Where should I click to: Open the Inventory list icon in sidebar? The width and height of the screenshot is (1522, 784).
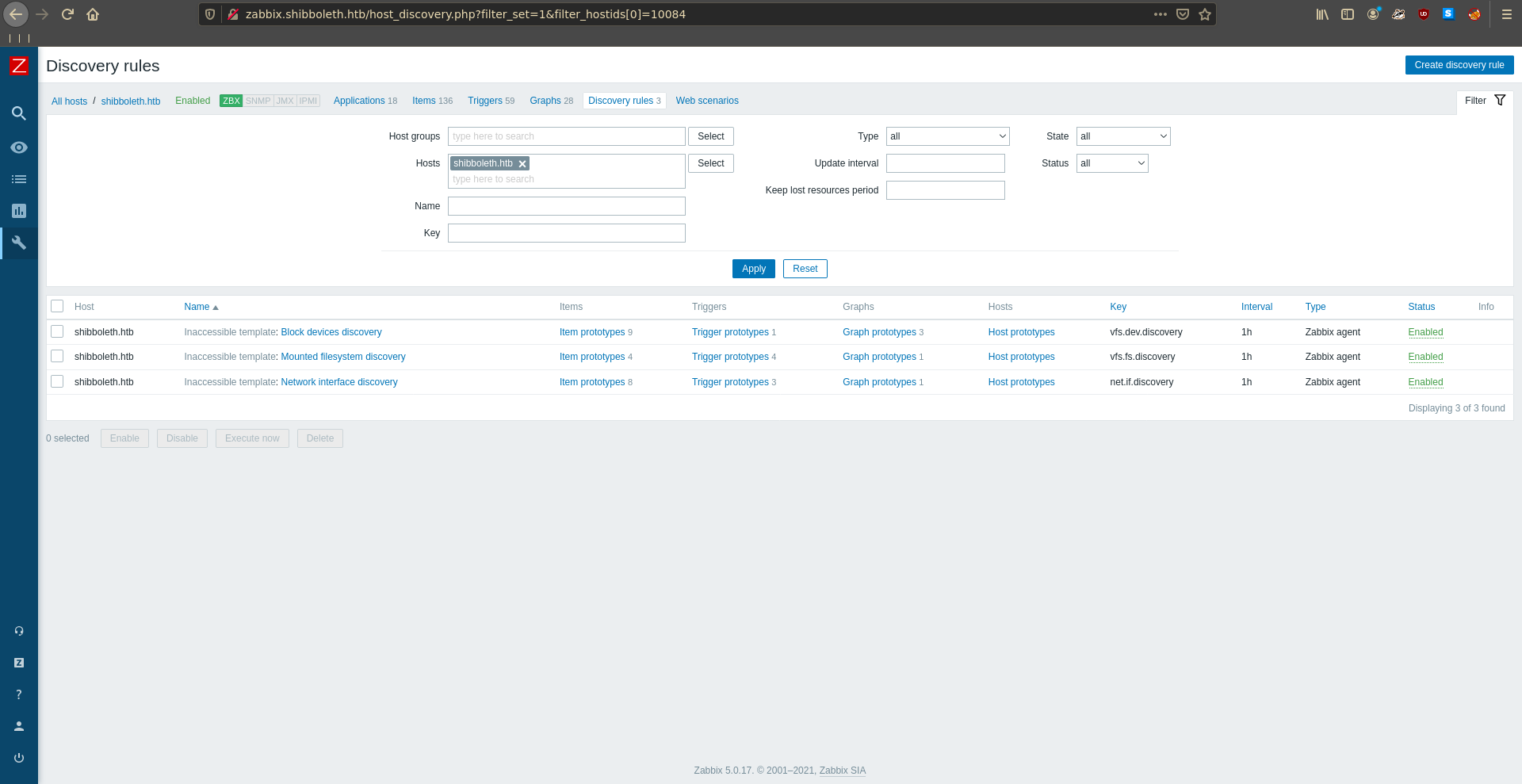click(x=19, y=179)
